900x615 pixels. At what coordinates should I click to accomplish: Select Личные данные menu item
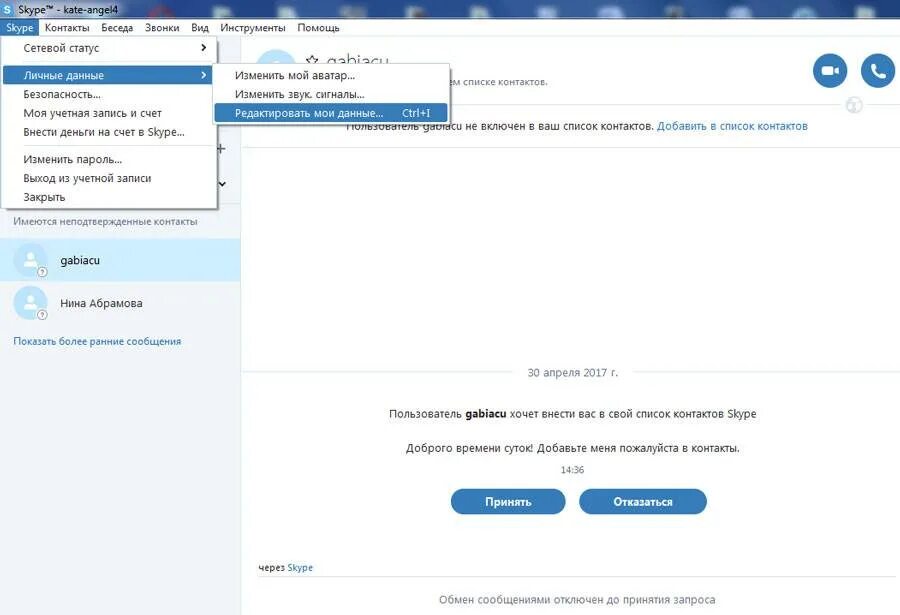108,75
